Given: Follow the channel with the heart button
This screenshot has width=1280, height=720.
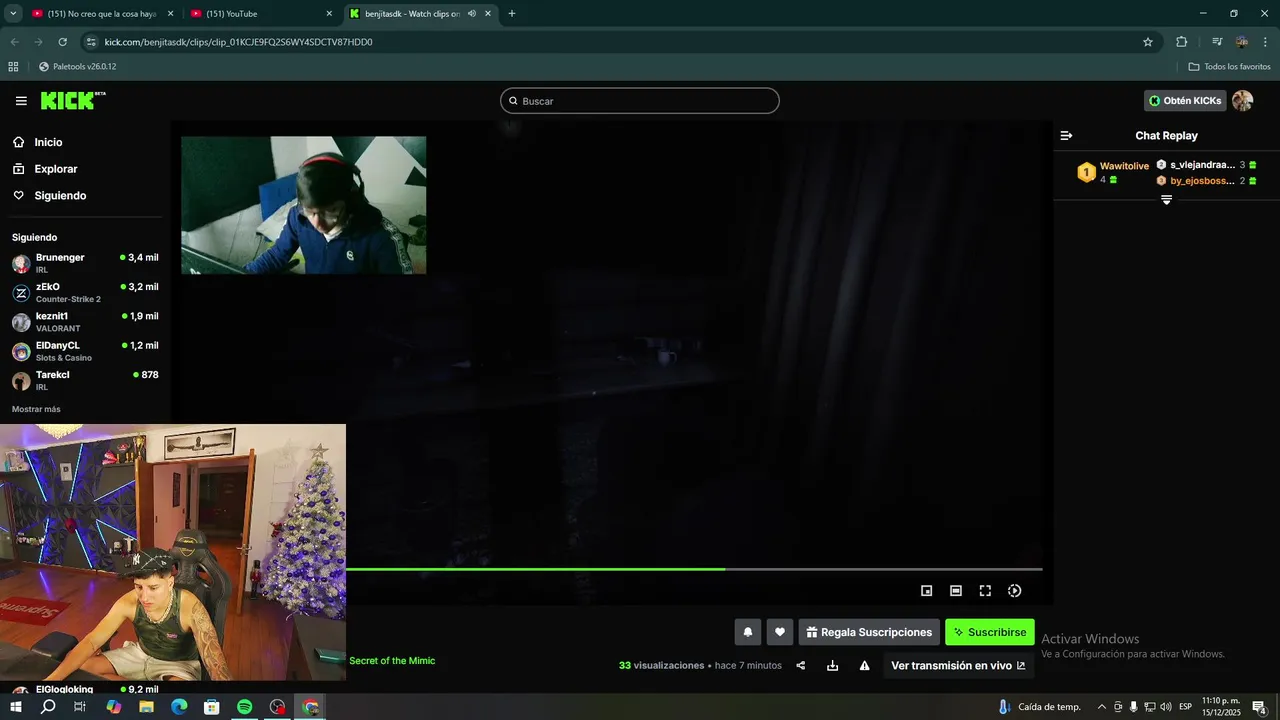Looking at the screenshot, I should point(780,632).
